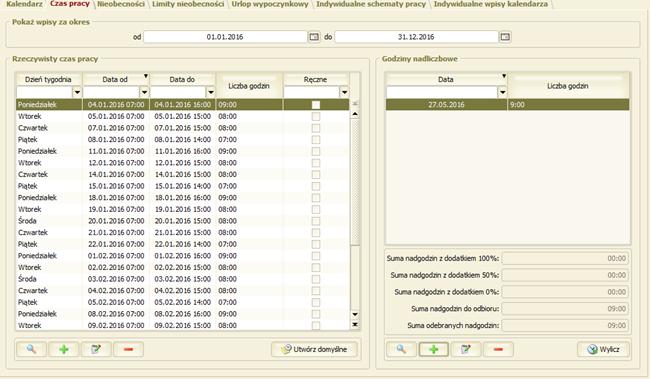Select Środa row 20.01.2016 07:00
Image resolution: width=650 pixels, height=379 pixels.
pyautogui.click(x=182, y=221)
